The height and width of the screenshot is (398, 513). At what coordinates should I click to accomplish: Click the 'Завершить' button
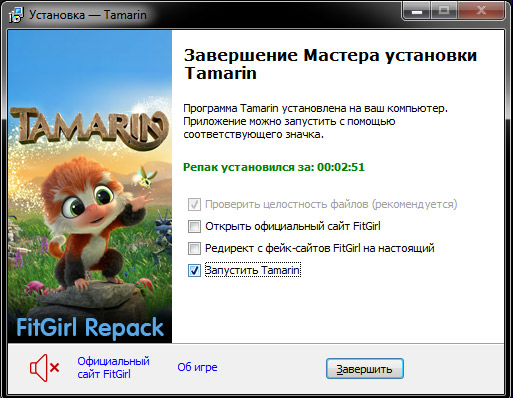pos(365,369)
